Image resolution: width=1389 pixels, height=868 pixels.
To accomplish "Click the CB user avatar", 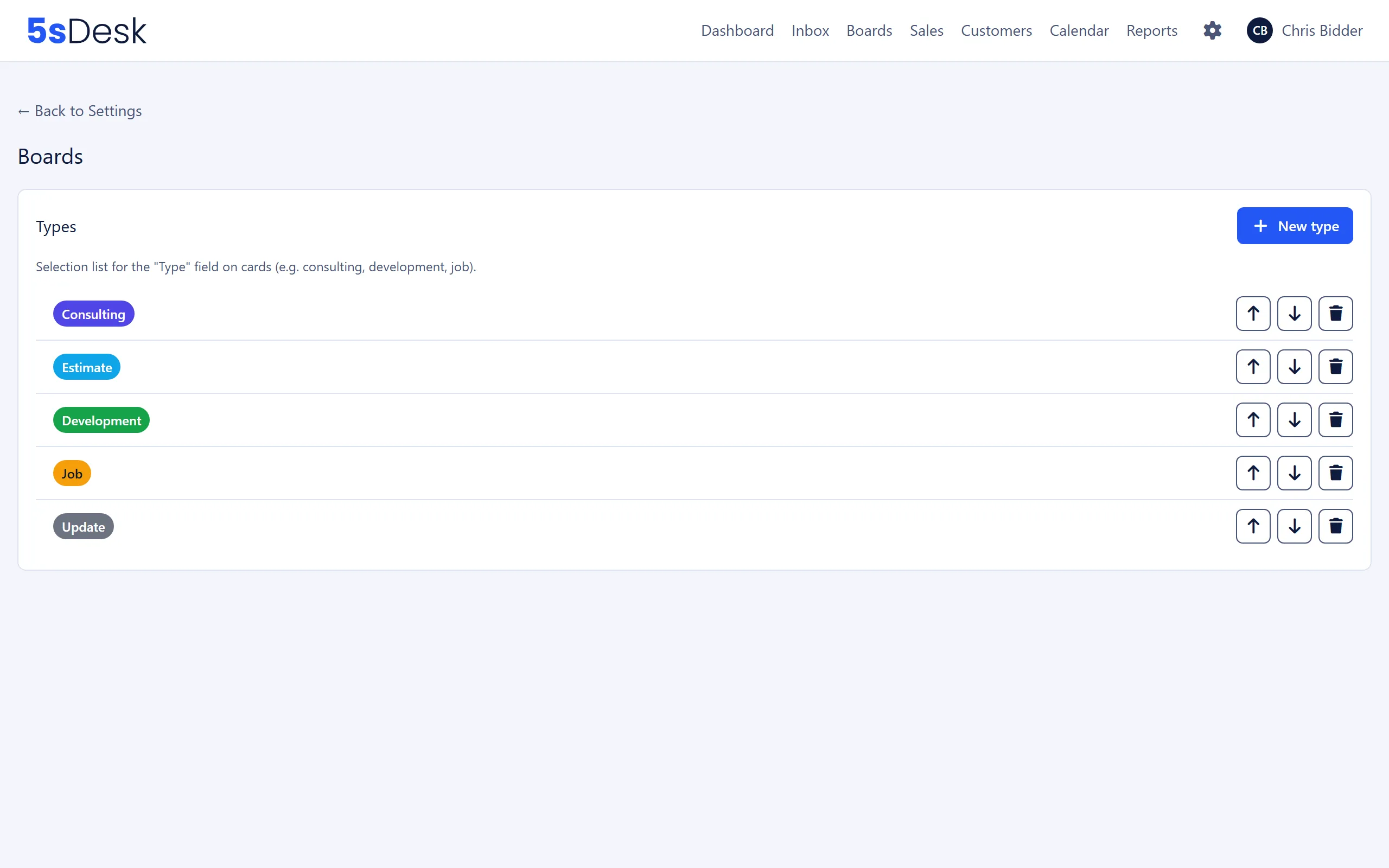I will (x=1259, y=30).
